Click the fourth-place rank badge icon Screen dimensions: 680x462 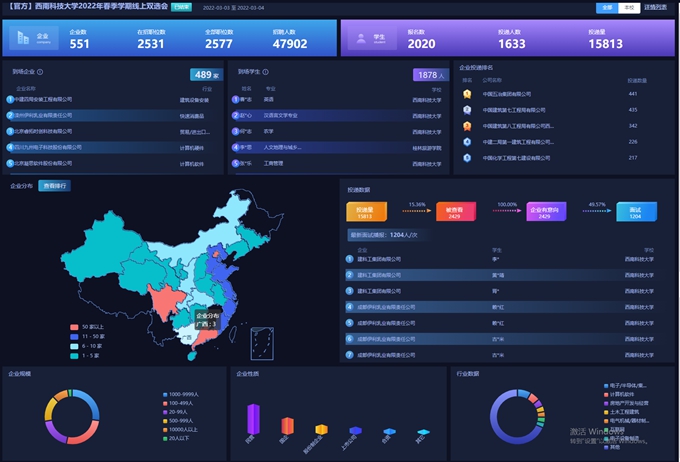pyautogui.click(x=467, y=142)
